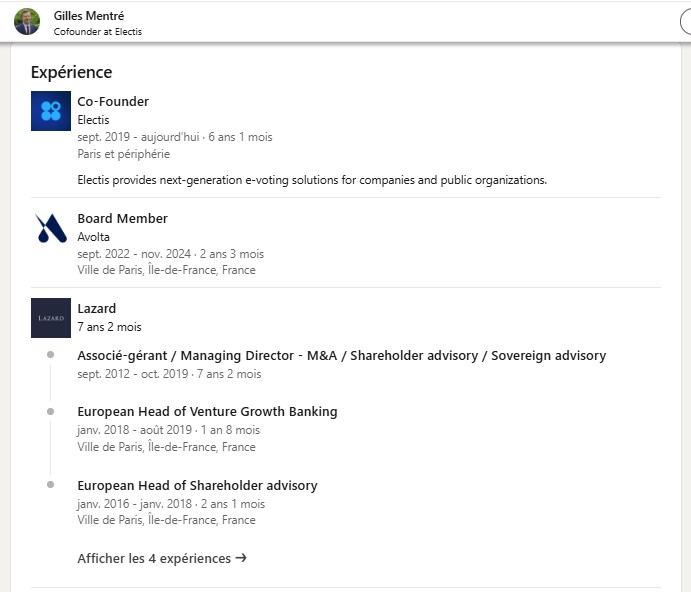Click the Lazard company name heading
The width and height of the screenshot is (691, 592).
pyautogui.click(x=97, y=308)
